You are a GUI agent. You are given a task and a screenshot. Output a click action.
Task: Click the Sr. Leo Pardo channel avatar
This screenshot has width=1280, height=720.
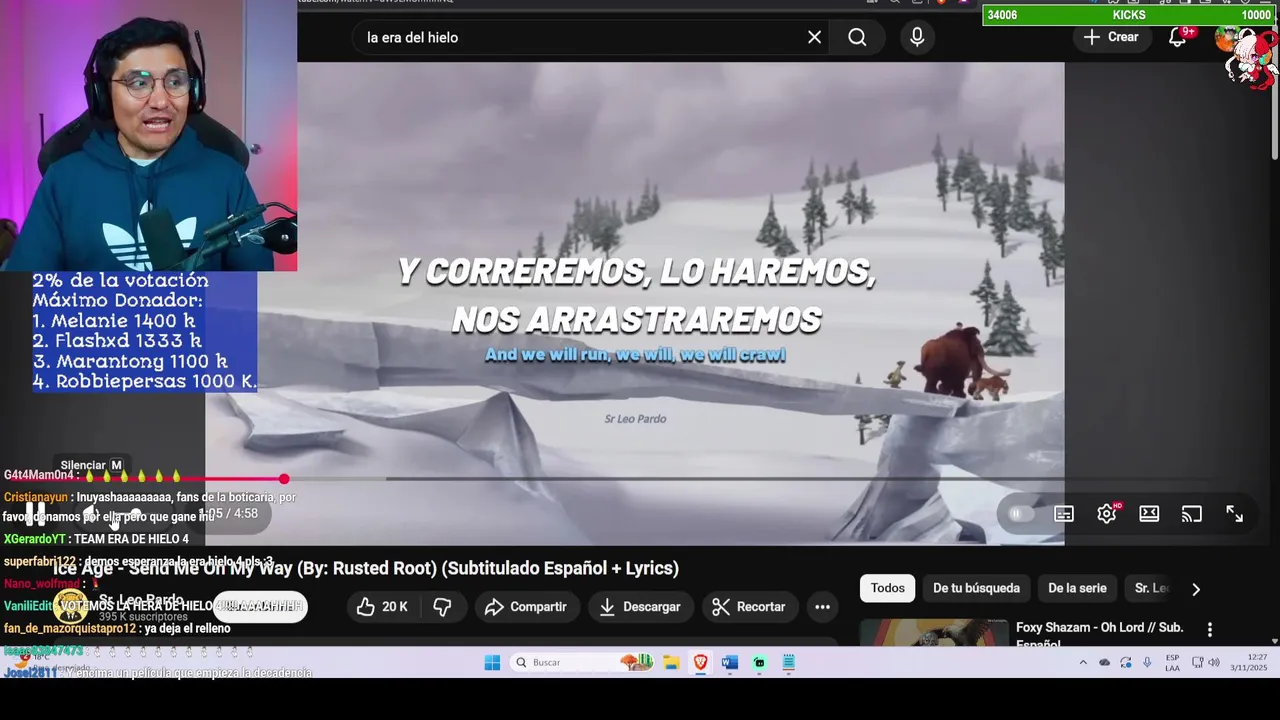[x=70, y=606]
